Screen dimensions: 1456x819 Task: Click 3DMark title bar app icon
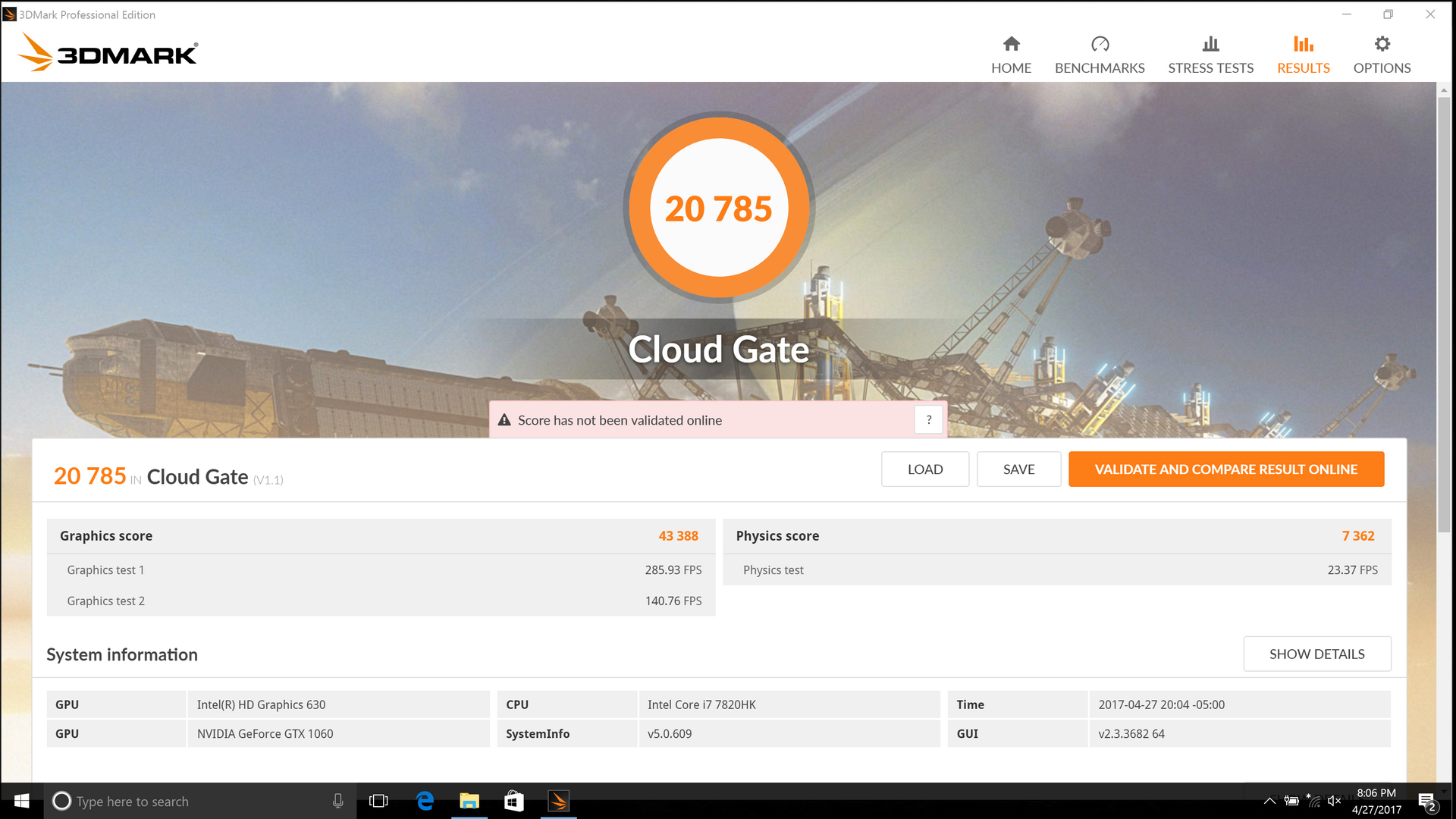[x=9, y=14]
